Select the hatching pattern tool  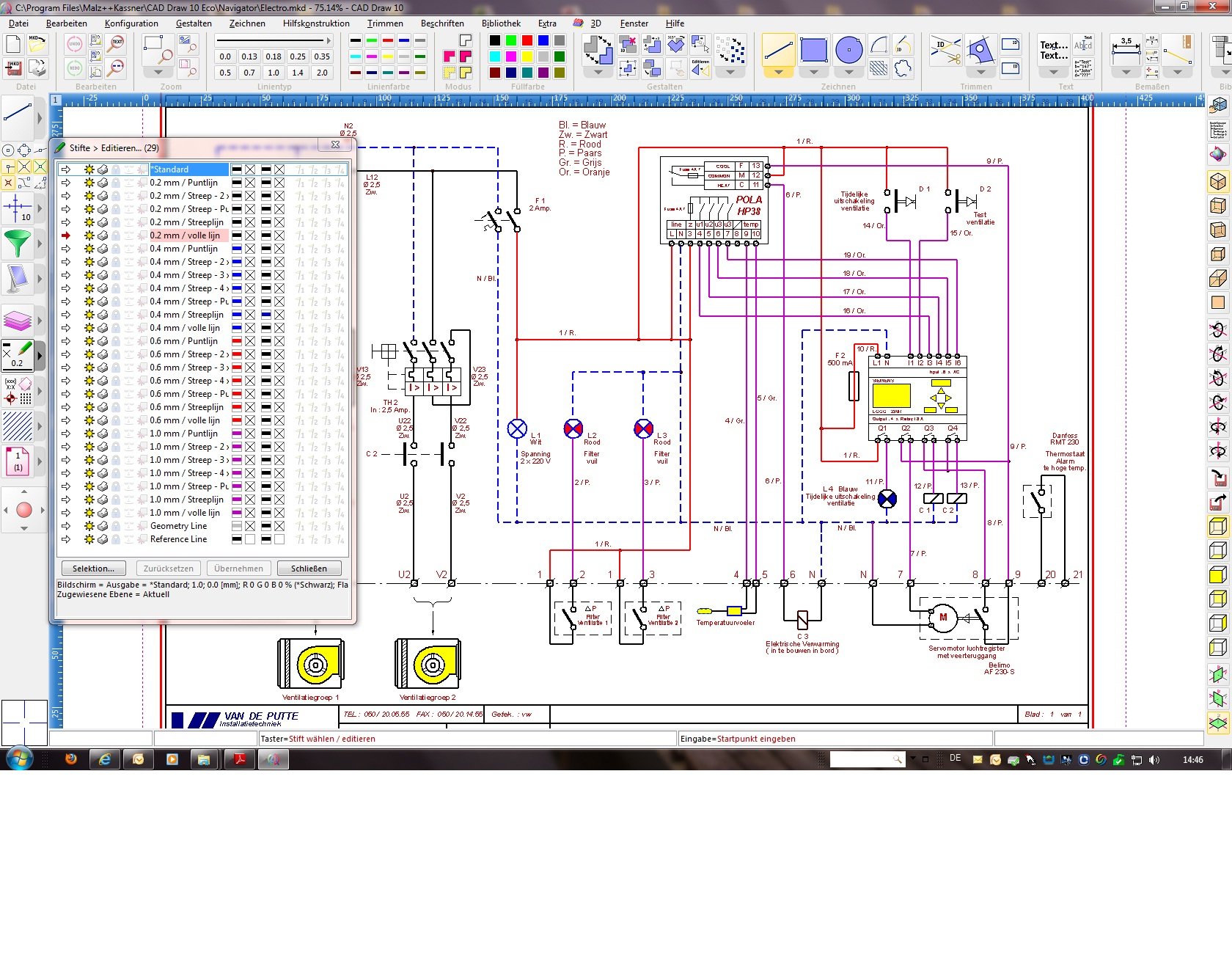pyautogui.click(x=879, y=69)
